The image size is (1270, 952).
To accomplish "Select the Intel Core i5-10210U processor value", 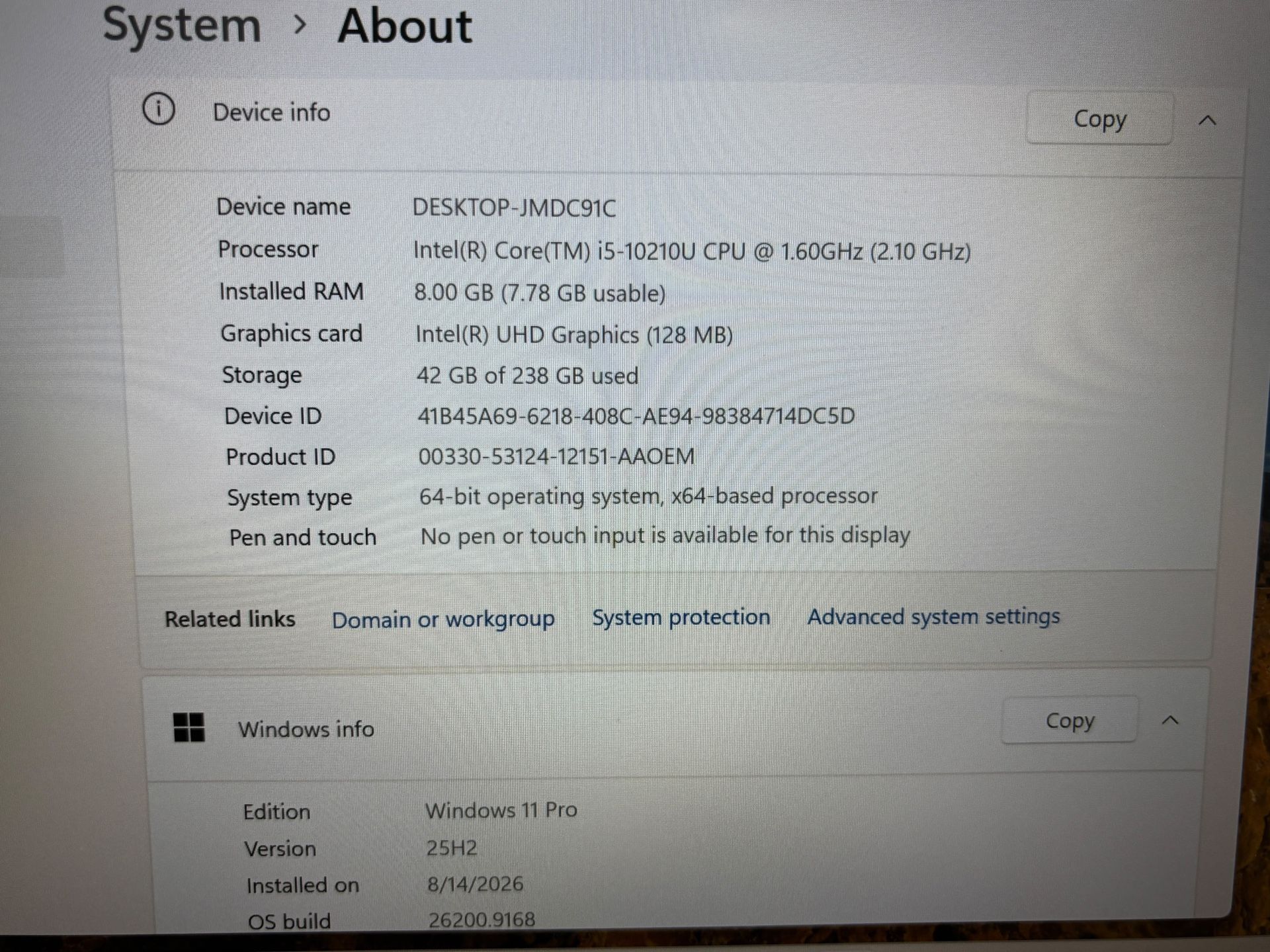I will [692, 251].
